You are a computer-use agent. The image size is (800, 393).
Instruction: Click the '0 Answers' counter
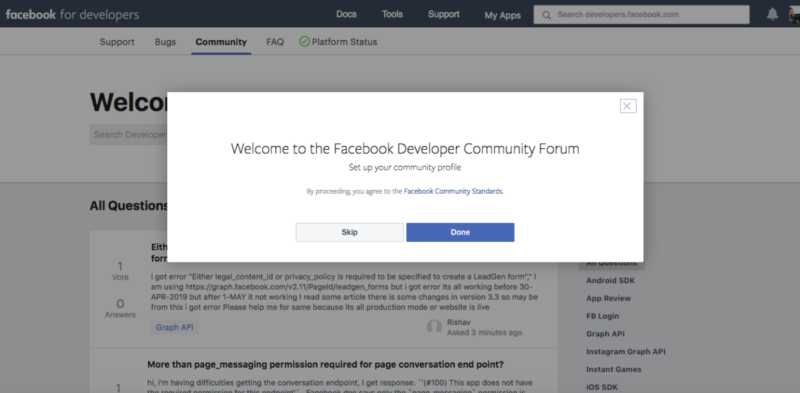coord(120,308)
